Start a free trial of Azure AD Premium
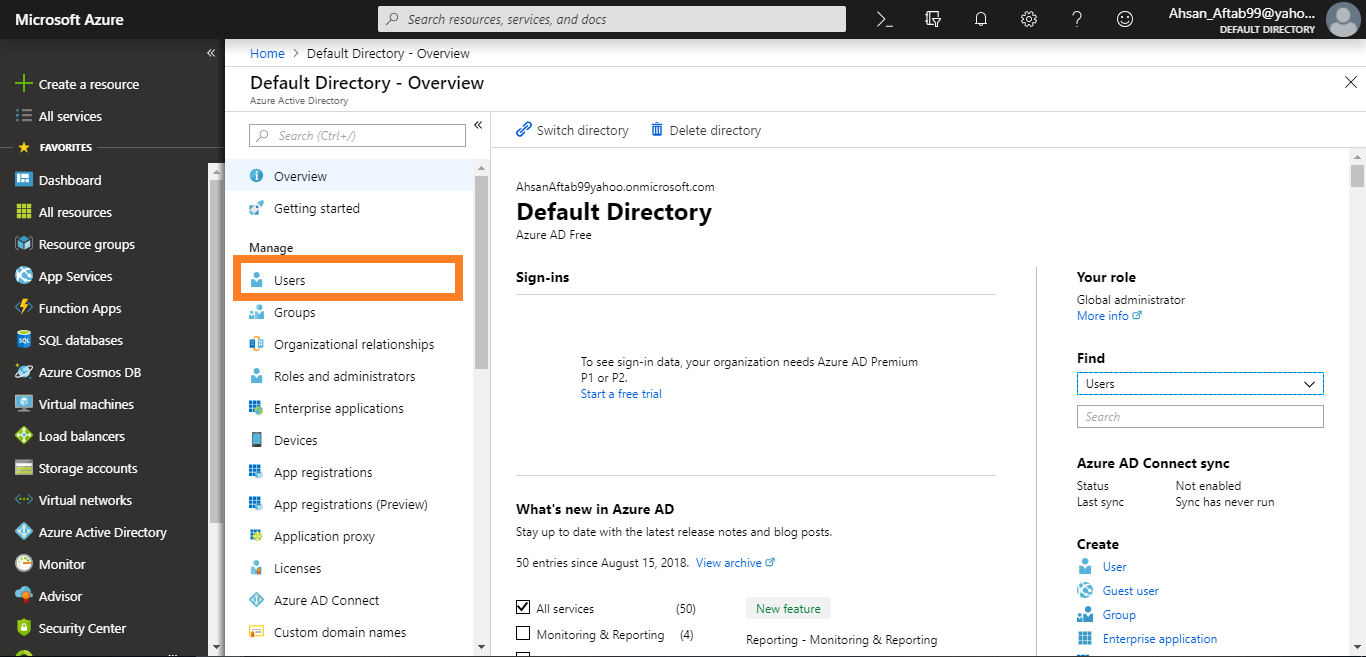Screen dimensions: 1366x657 coord(620,393)
